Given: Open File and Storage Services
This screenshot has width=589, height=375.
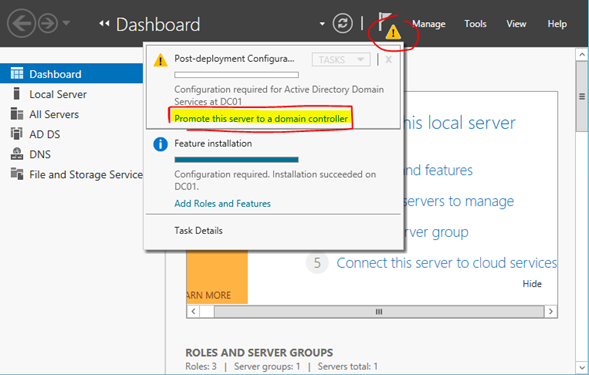Looking at the screenshot, I should [x=86, y=174].
